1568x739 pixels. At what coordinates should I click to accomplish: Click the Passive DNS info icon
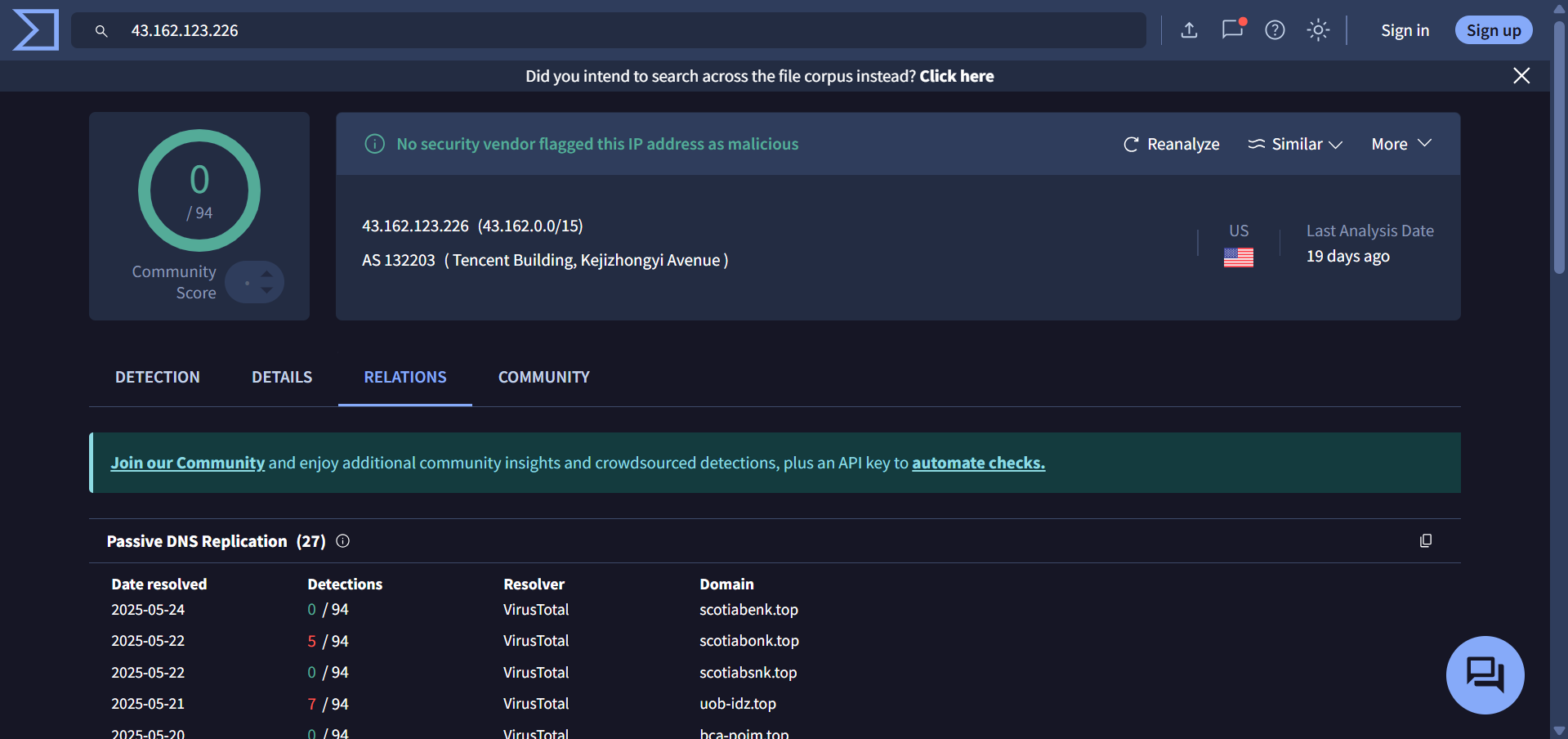click(342, 540)
